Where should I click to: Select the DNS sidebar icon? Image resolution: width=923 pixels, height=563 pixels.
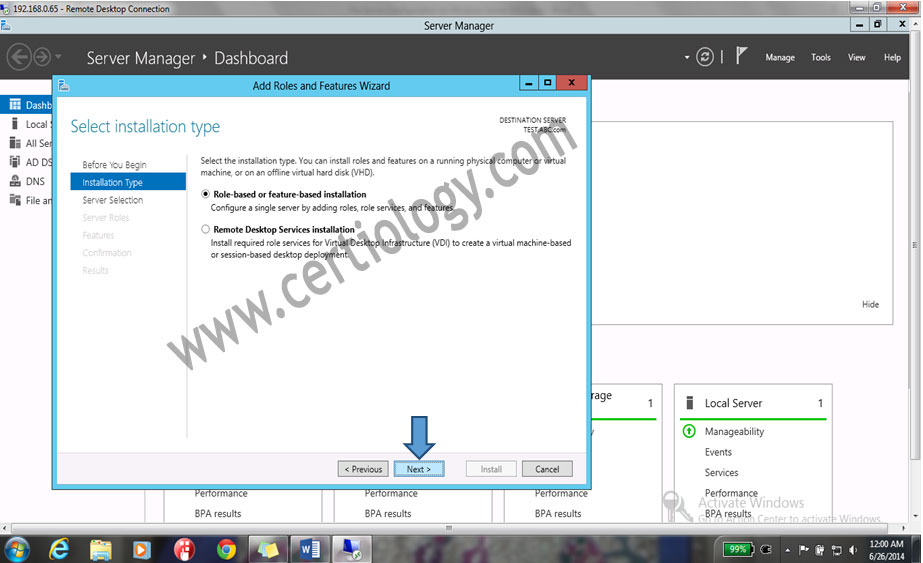pos(15,181)
